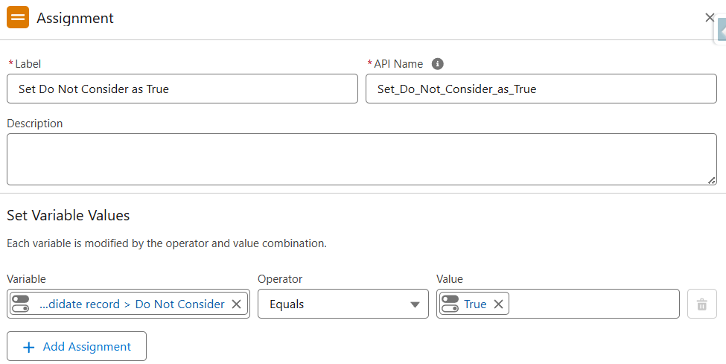726x364 pixels.
Task: Click the Operator dropdown caret arrow
Action: [x=415, y=305]
